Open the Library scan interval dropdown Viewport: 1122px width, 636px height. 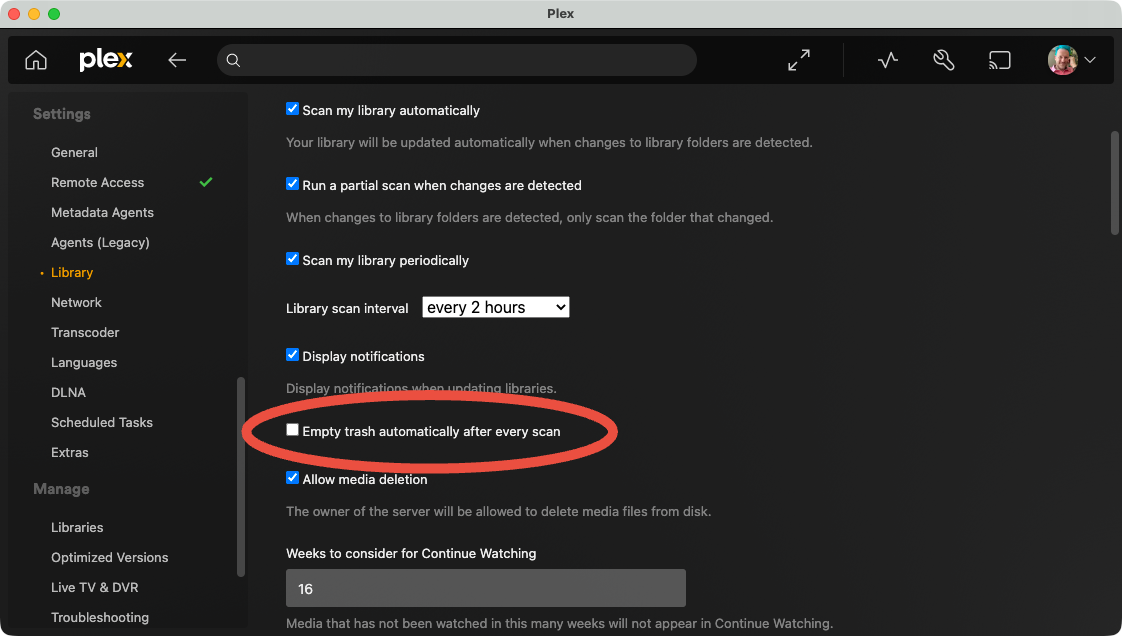pos(496,308)
